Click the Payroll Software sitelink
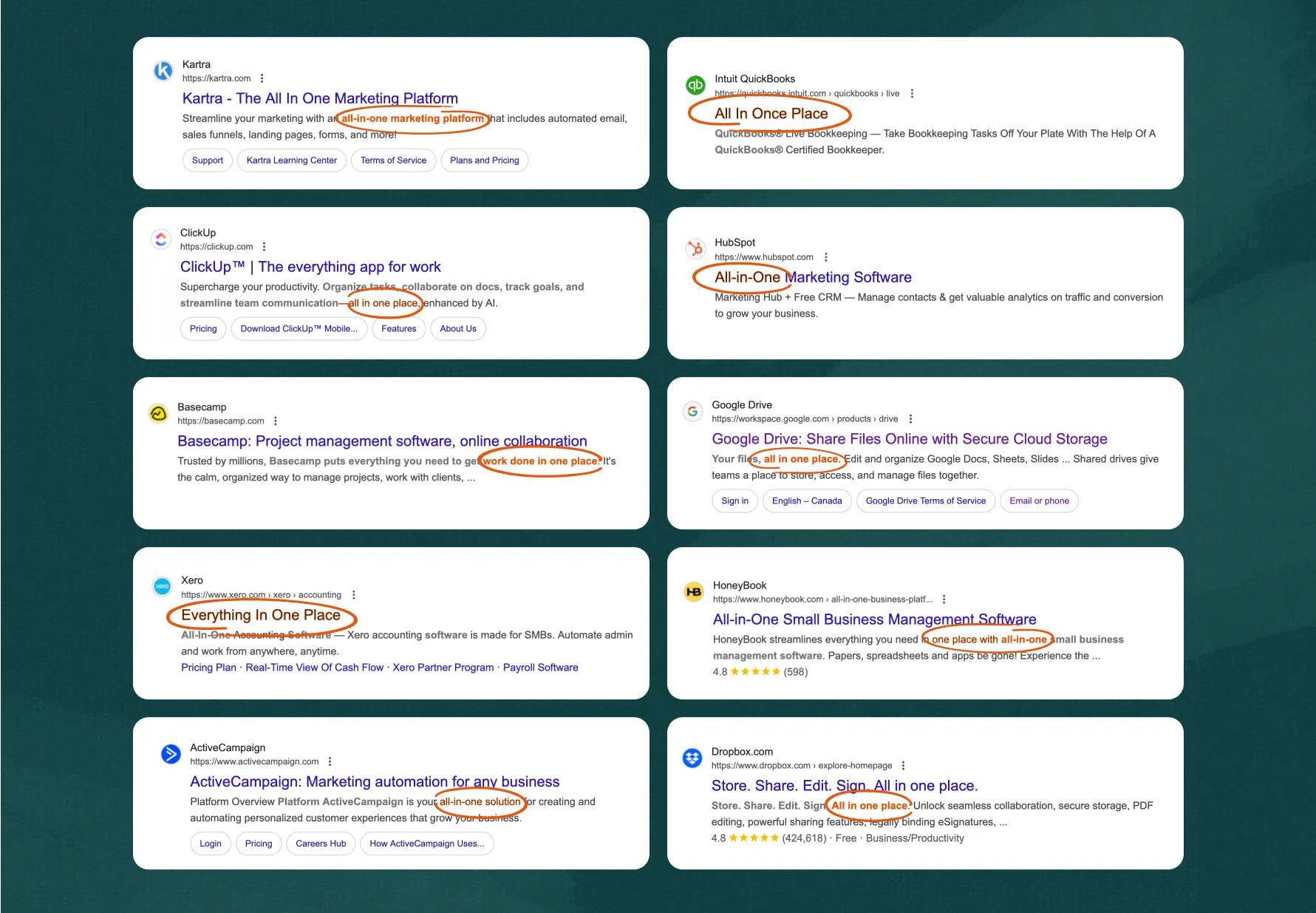The width and height of the screenshot is (1316, 913). click(x=541, y=668)
